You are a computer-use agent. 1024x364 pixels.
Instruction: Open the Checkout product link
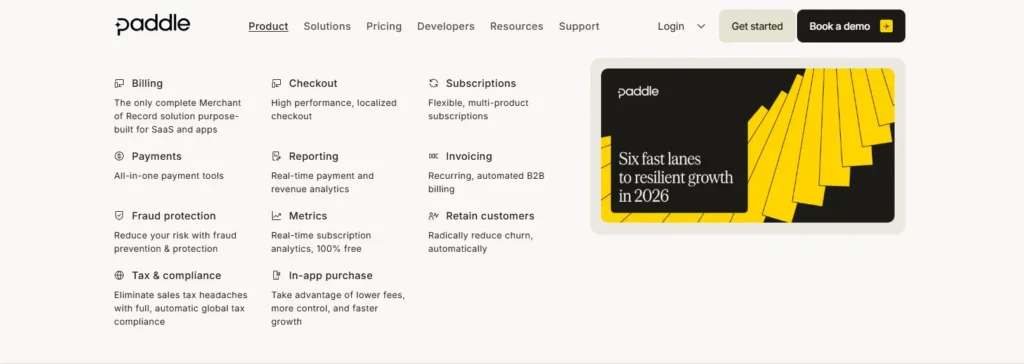[313, 84]
